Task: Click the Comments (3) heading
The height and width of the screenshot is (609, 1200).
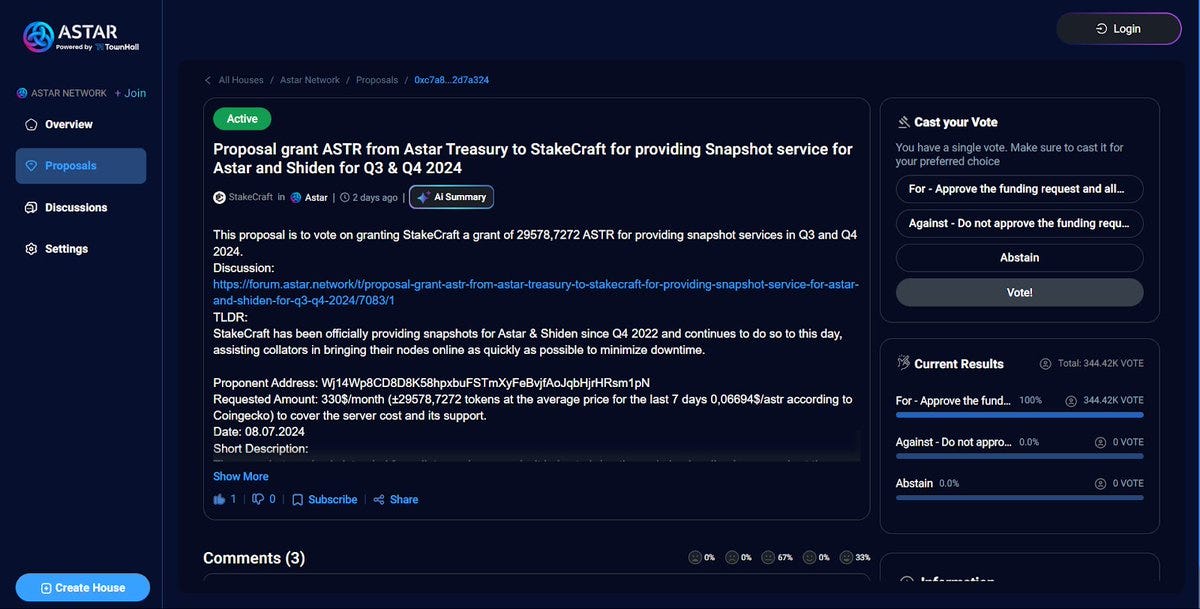Action: [x=254, y=558]
